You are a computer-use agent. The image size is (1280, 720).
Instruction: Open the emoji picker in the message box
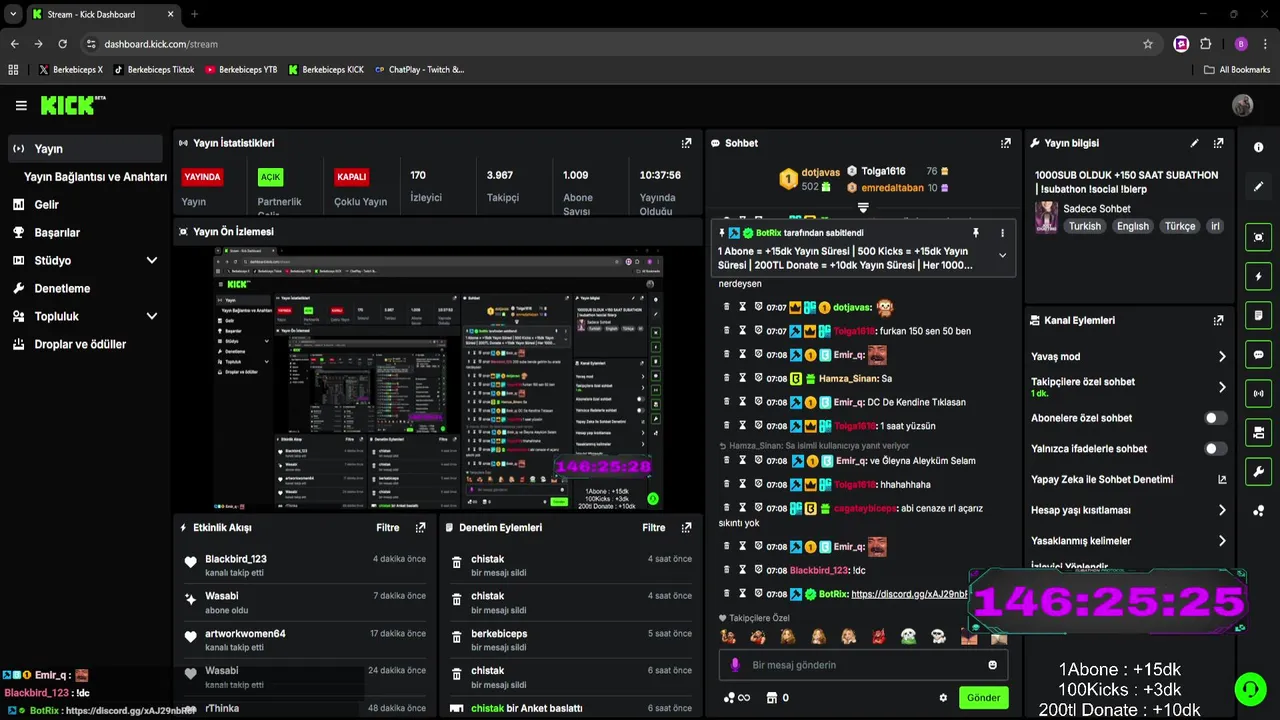pyautogui.click(x=992, y=665)
